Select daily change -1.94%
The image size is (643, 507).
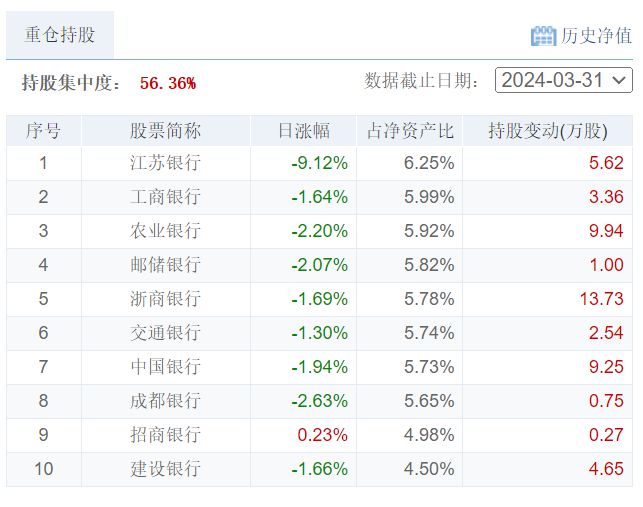click(319, 367)
